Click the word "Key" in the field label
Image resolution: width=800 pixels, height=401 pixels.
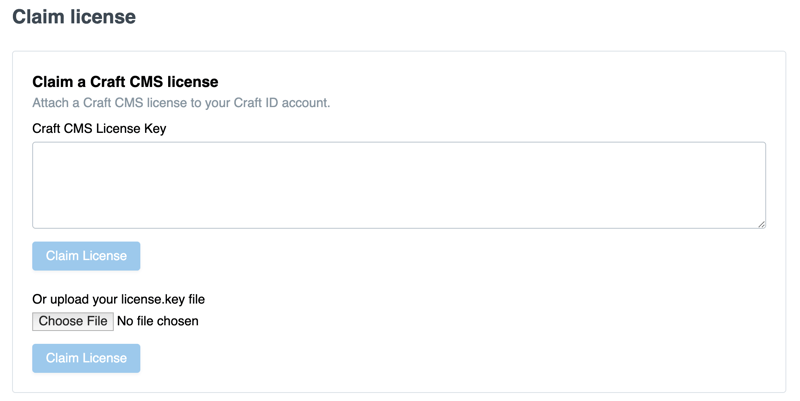click(154, 128)
